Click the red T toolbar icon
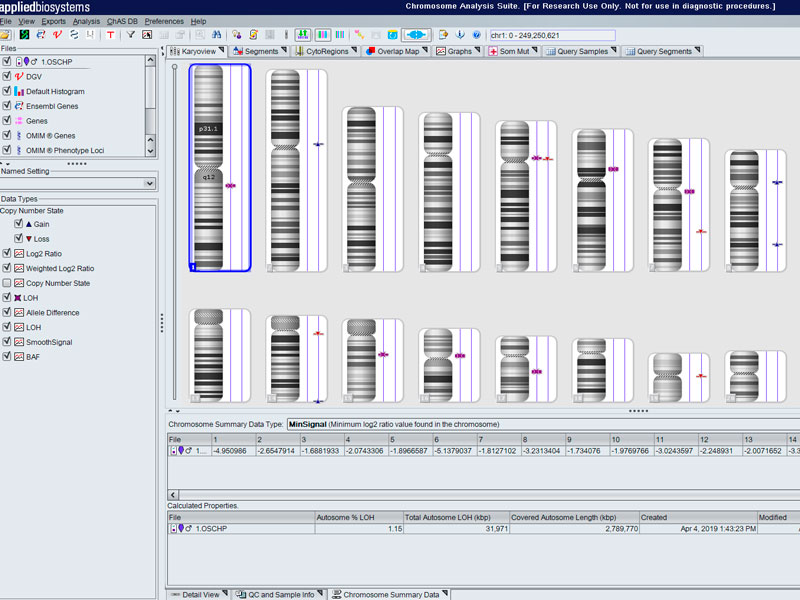Screen dimensions: 800x600 click(x=110, y=35)
